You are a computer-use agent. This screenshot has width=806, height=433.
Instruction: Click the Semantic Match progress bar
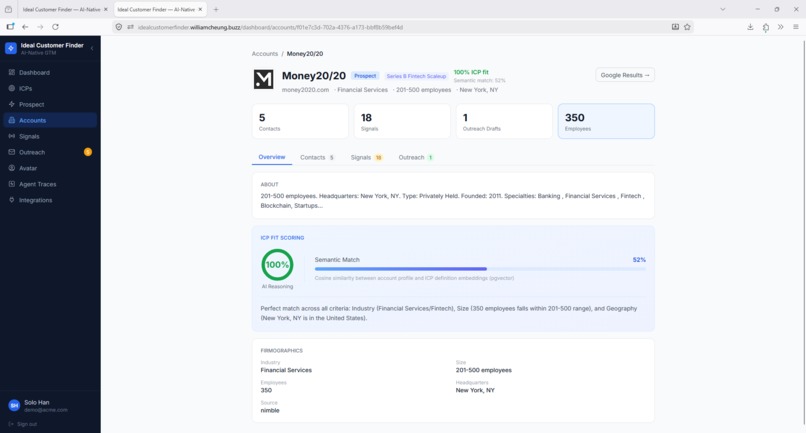[x=480, y=269]
